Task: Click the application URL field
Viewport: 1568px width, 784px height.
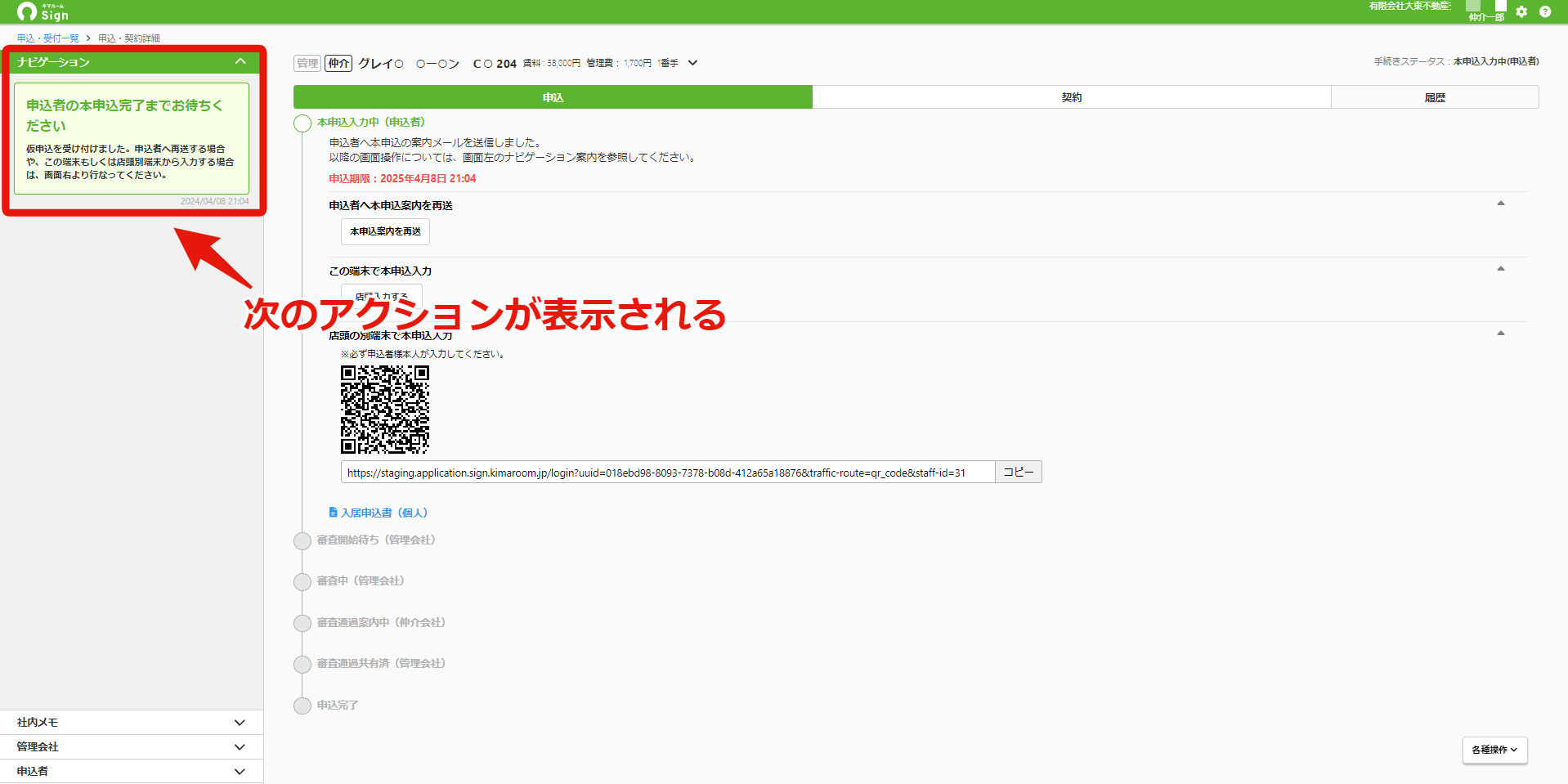Action: pos(667,473)
